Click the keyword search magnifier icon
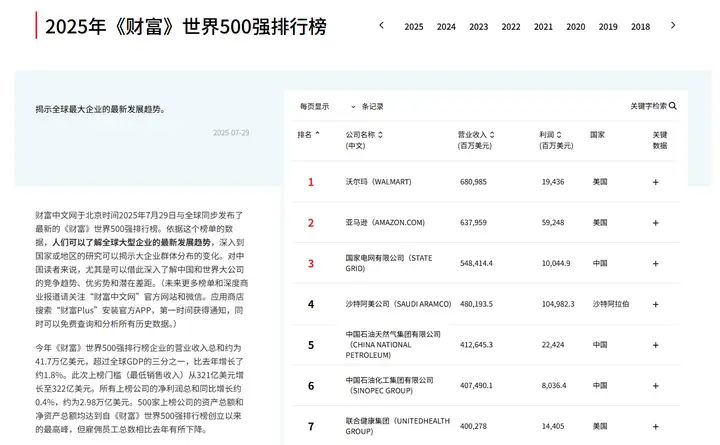This screenshot has width=720, height=445. coord(673,106)
